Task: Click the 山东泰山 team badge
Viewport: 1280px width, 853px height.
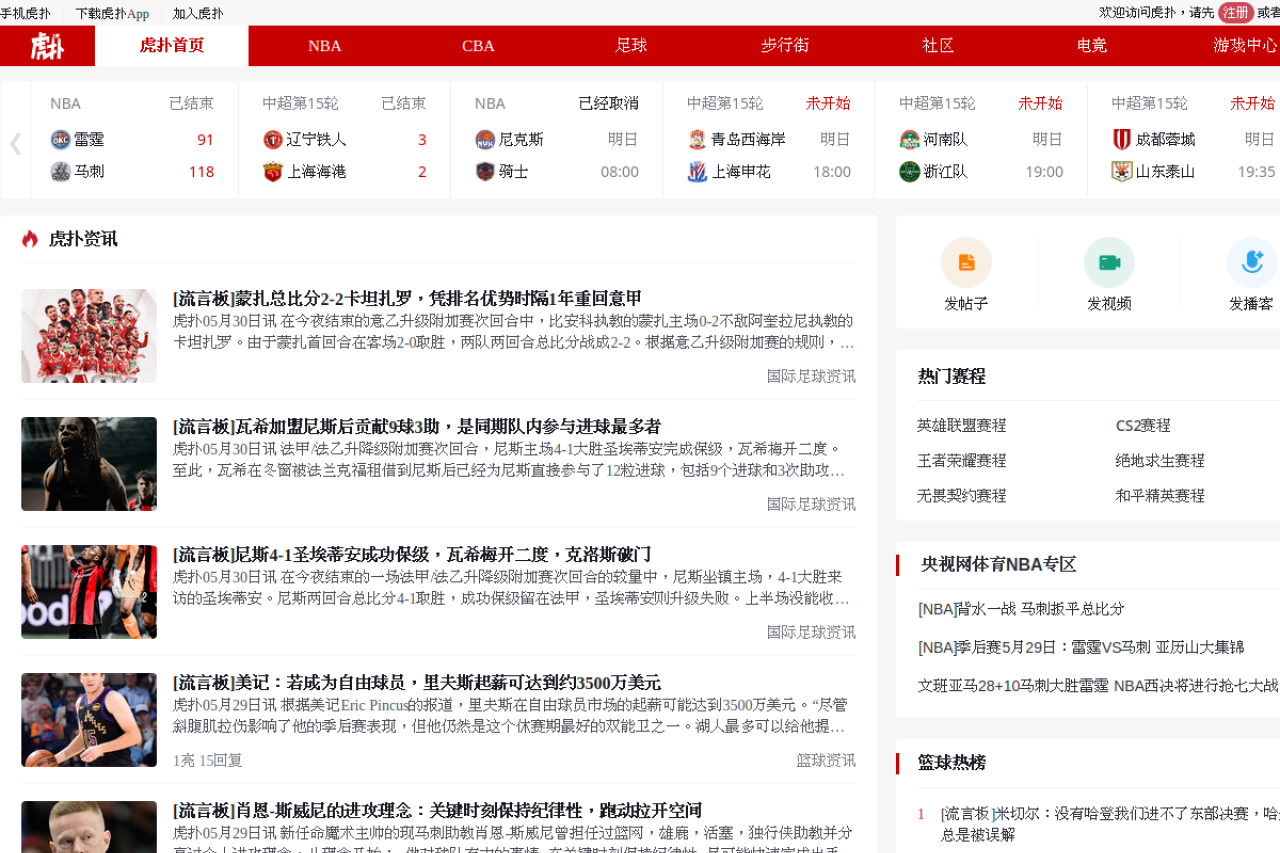Action: click(1122, 172)
